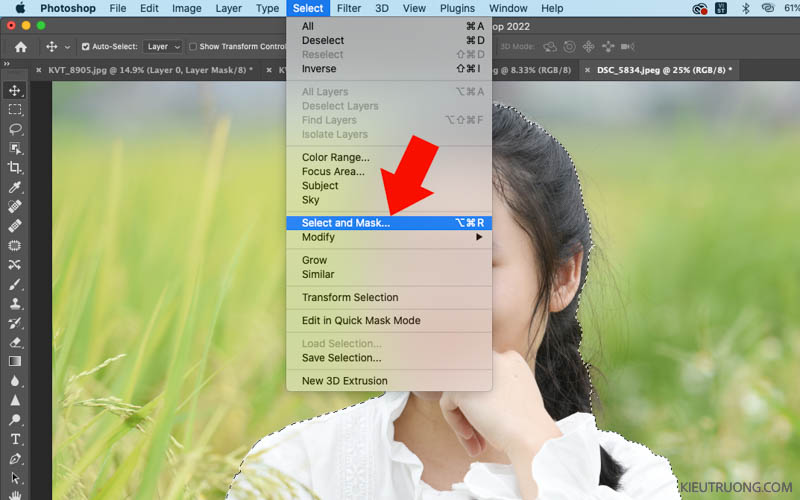This screenshot has height=500, width=800.
Task: Open the Apple menu
Action: pos(20,8)
